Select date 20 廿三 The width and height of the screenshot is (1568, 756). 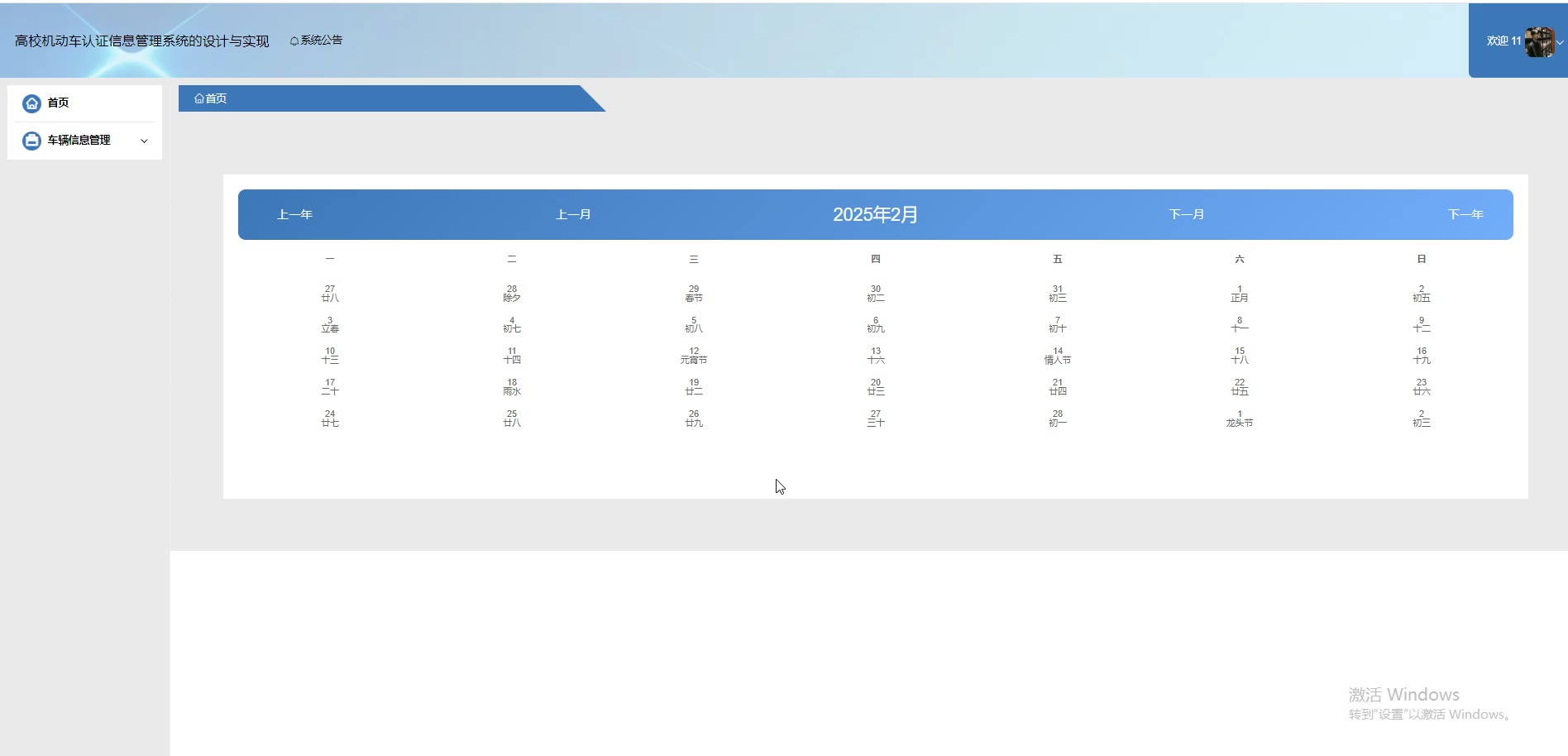click(876, 387)
